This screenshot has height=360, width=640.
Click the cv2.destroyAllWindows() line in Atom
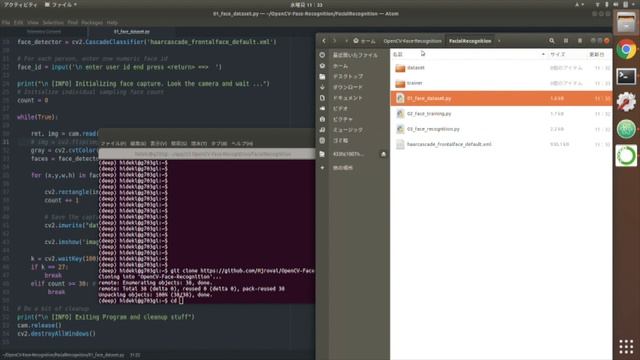click(56, 333)
